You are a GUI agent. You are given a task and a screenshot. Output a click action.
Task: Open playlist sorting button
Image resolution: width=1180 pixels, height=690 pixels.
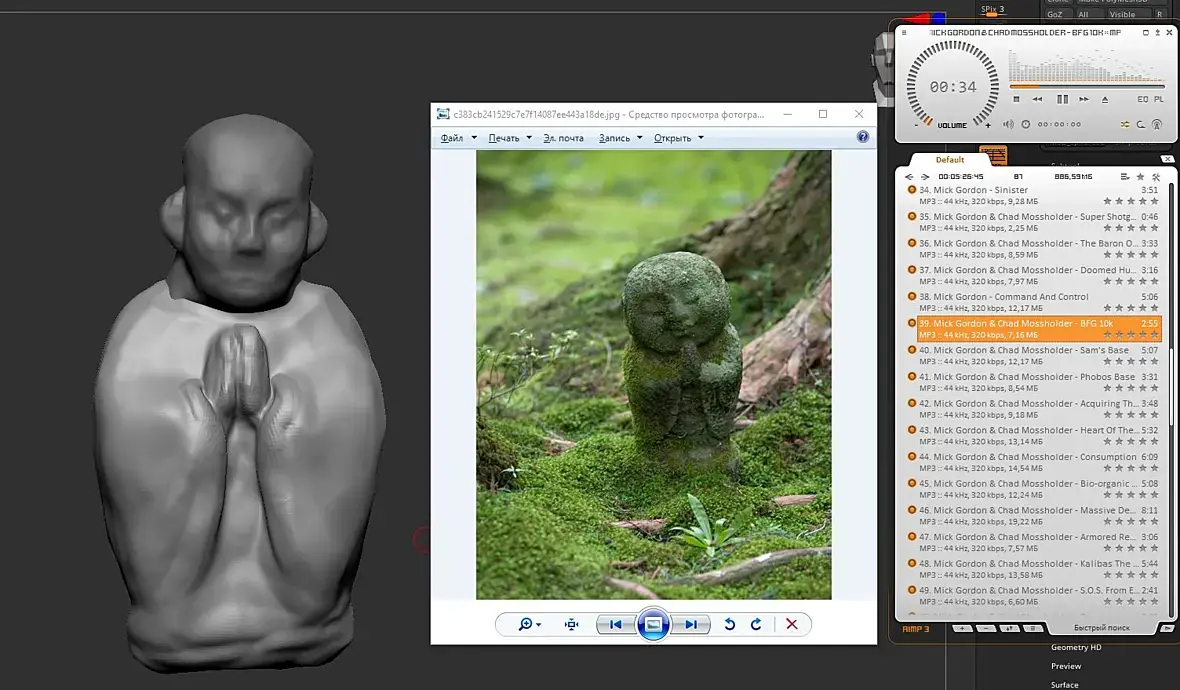(x=1010, y=628)
